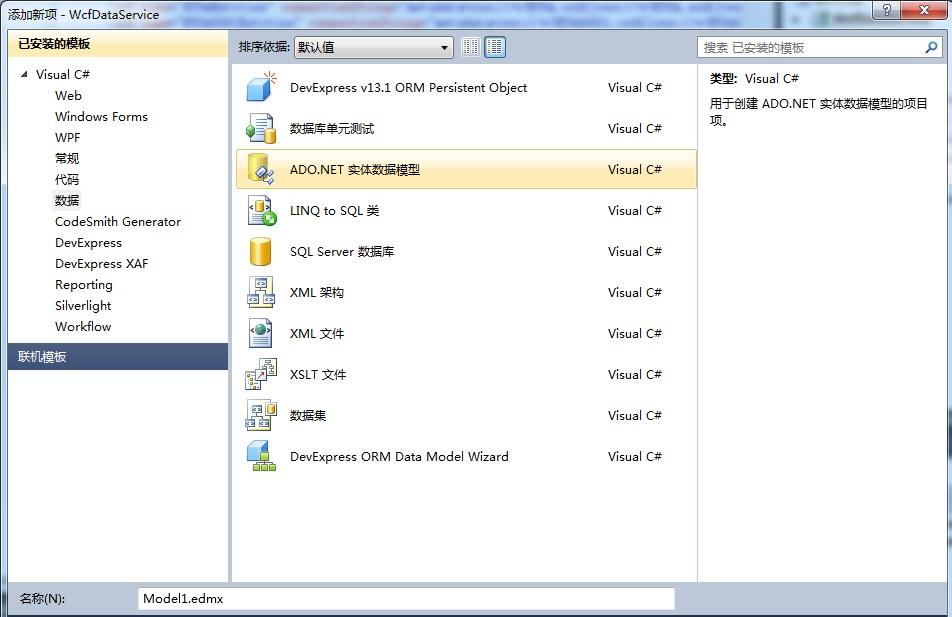The width and height of the screenshot is (952, 617).
Task: Switch to medium icons list view
Action: click(x=495, y=47)
